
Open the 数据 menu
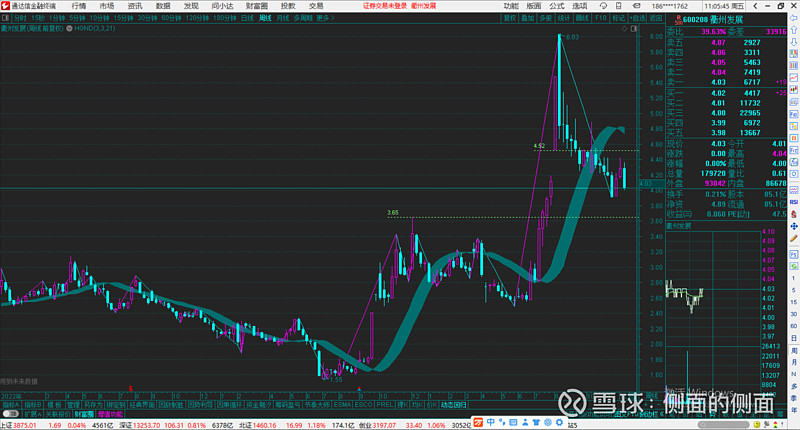163,6
